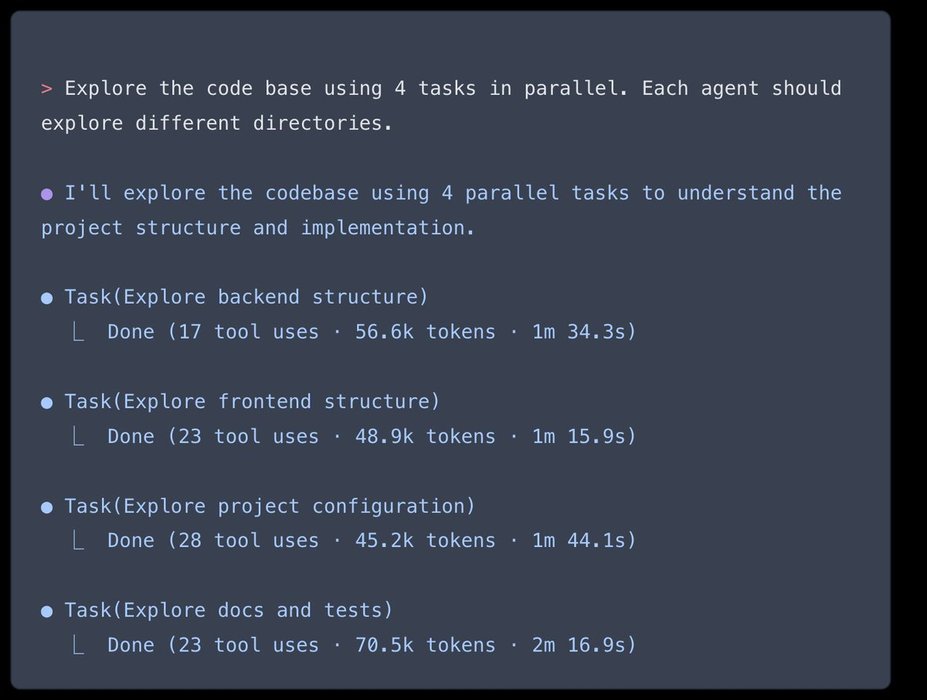This screenshot has width=927, height=700.
Task: Click the purple bullet before "I'll explore"
Action: point(46,194)
